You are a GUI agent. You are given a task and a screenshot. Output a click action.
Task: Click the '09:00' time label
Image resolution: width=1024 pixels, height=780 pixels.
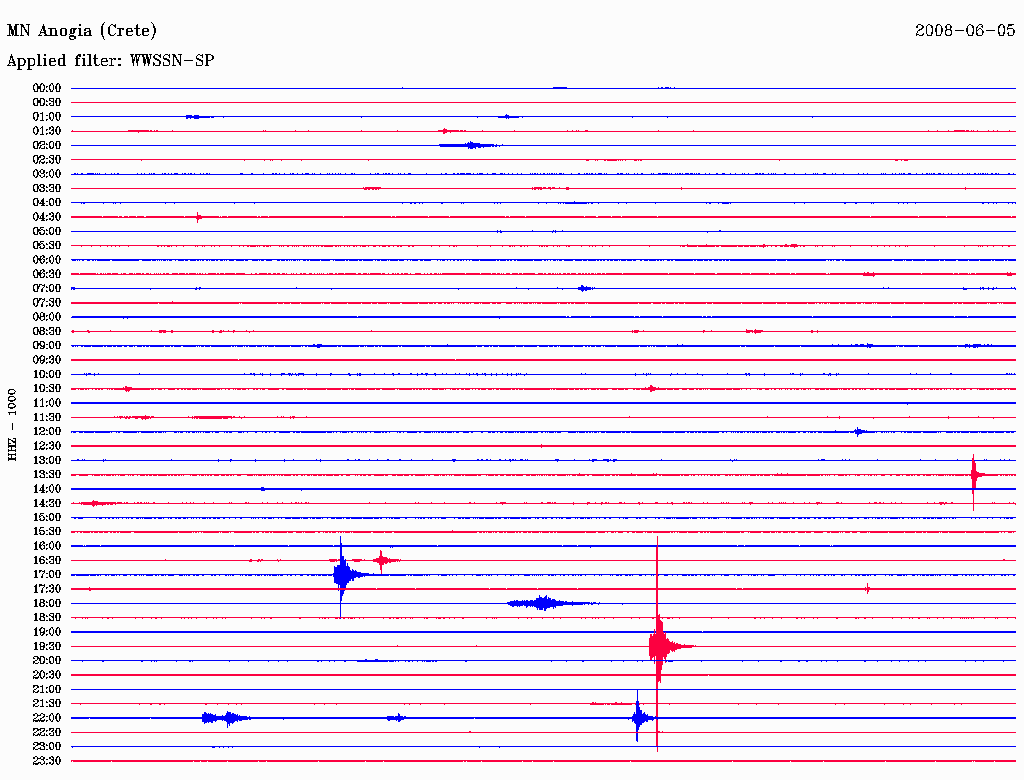(47, 346)
